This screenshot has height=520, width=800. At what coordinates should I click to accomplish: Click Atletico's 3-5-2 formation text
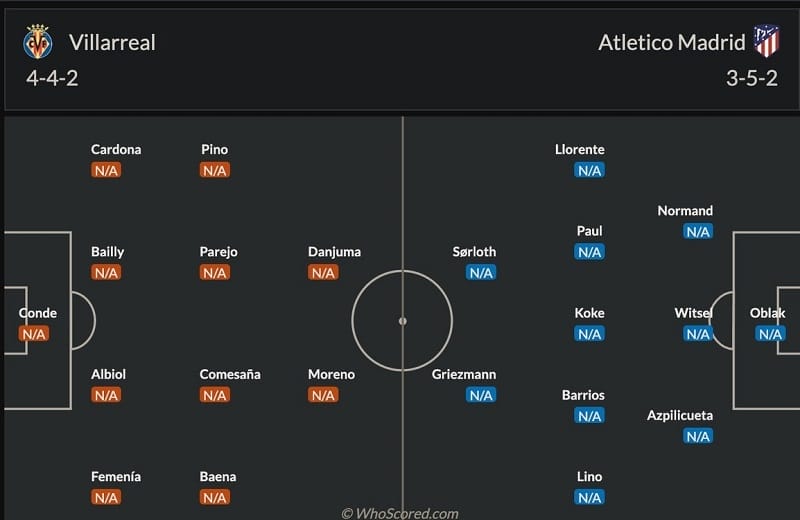[x=752, y=79]
